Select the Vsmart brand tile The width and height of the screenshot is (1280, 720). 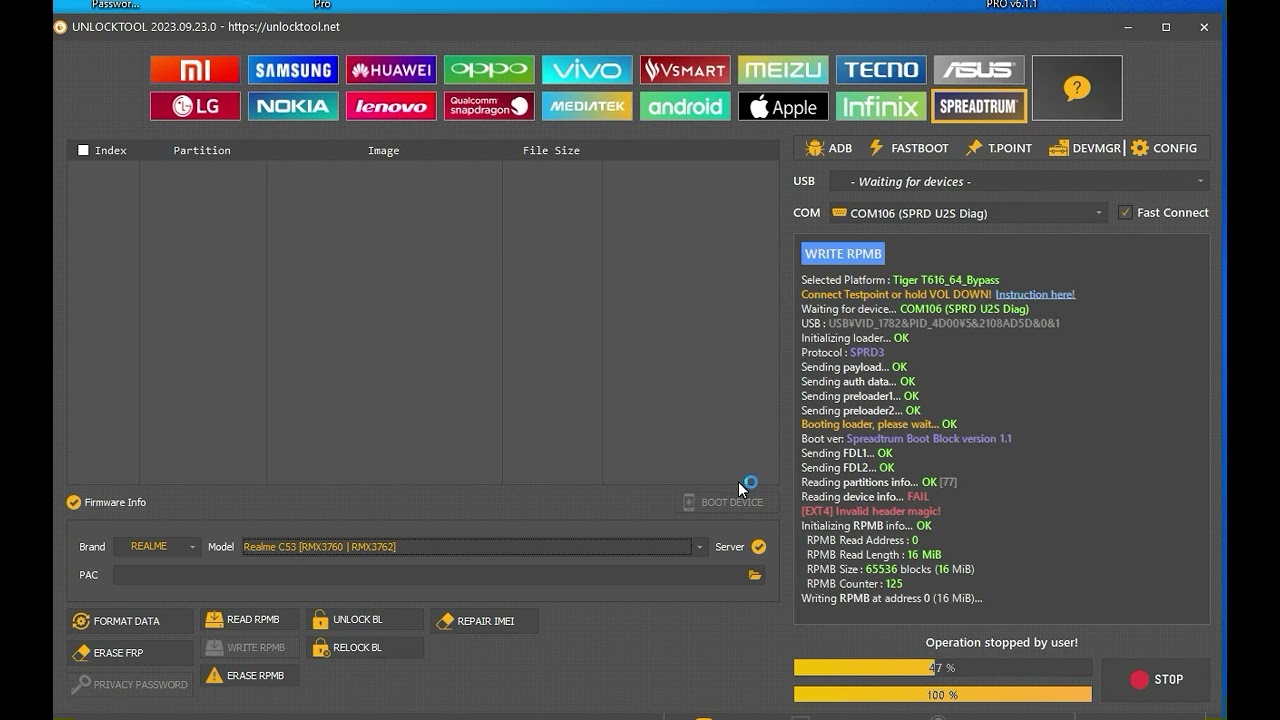click(685, 70)
